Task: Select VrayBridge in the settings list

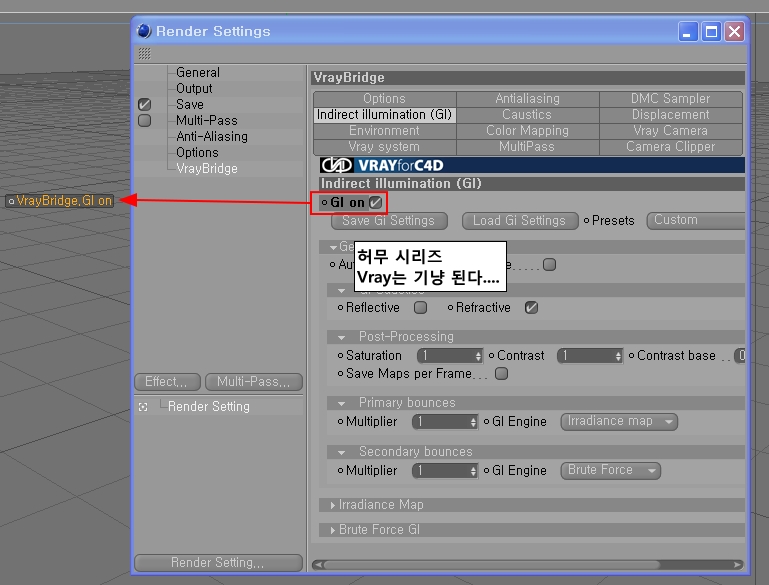Action: 206,169
